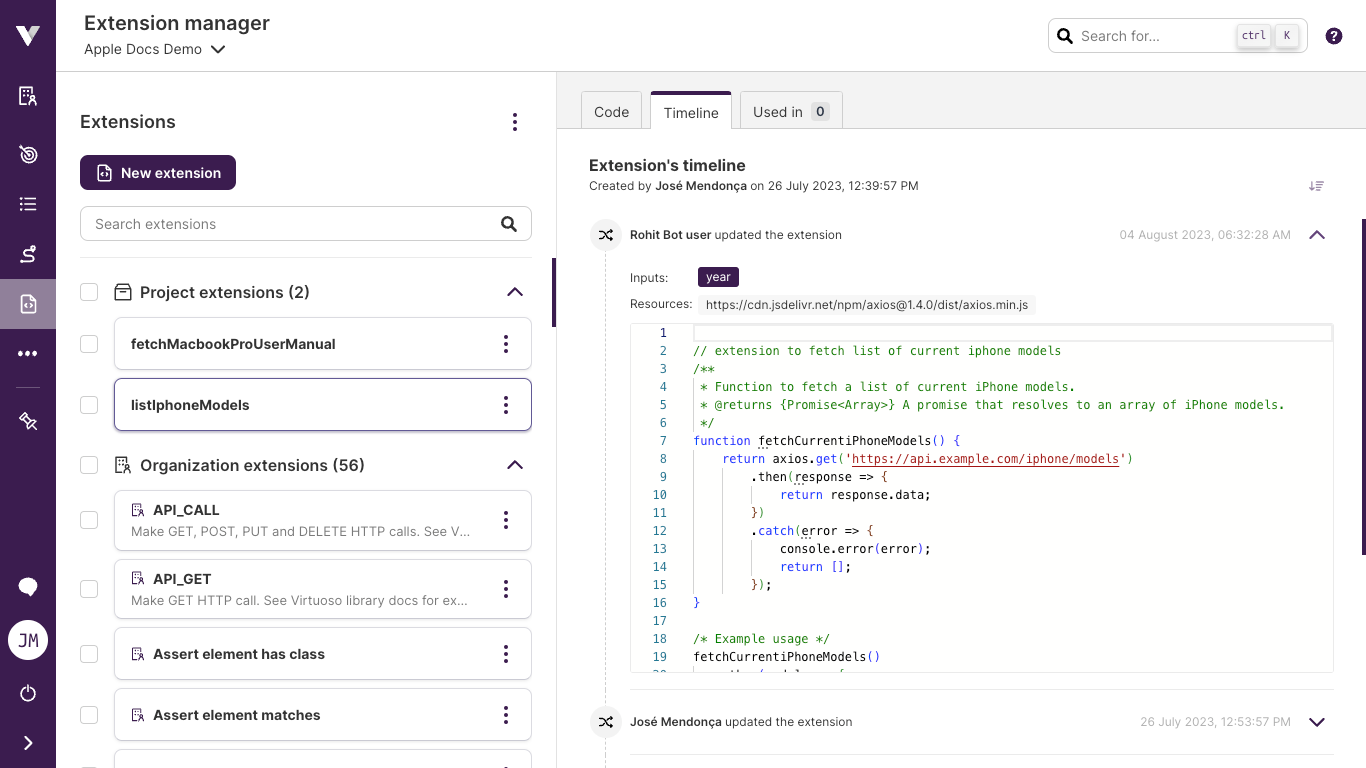Open the gavel tool icon in sidebar
This screenshot has height=768, width=1366.
28,421
